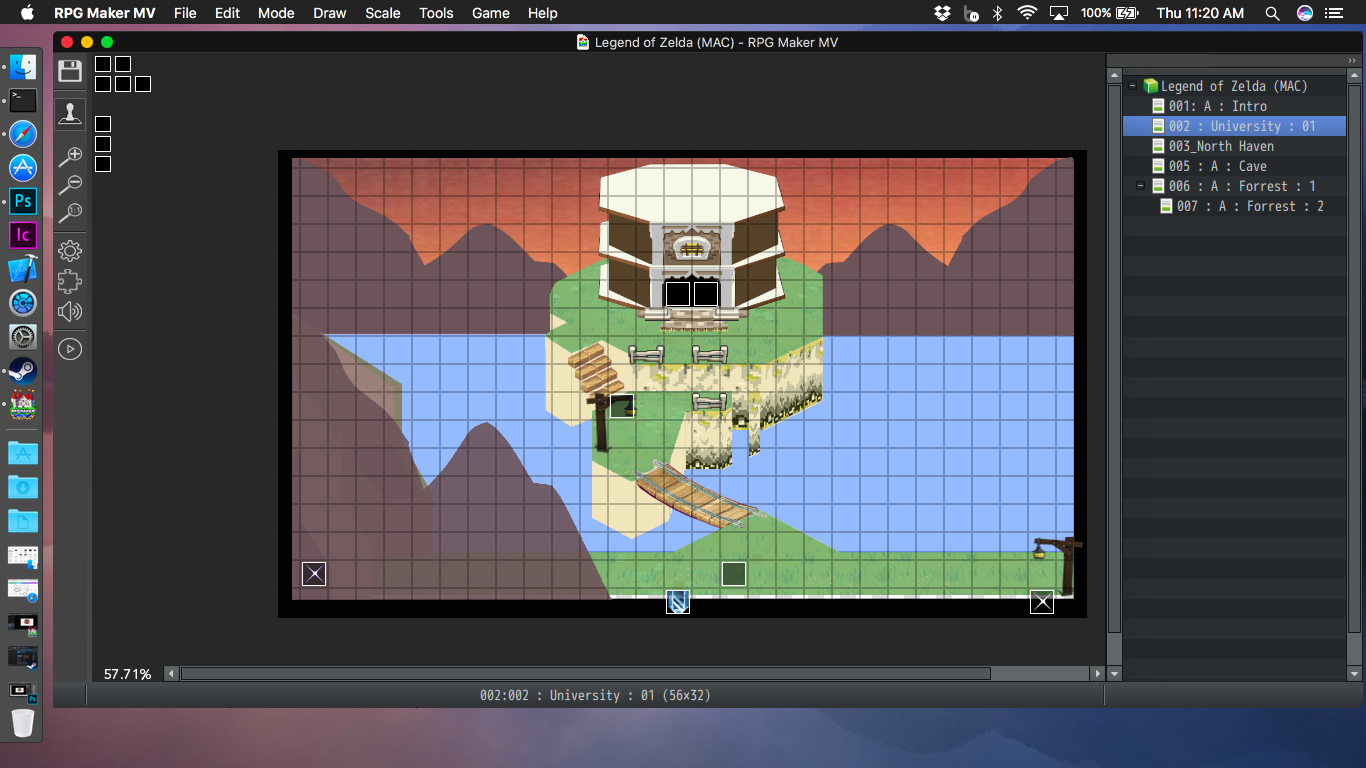Image resolution: width=1366 pixels, height=768 pixels.
Task: Set the actual size 1:1 zoom icon
Action: 70,213
